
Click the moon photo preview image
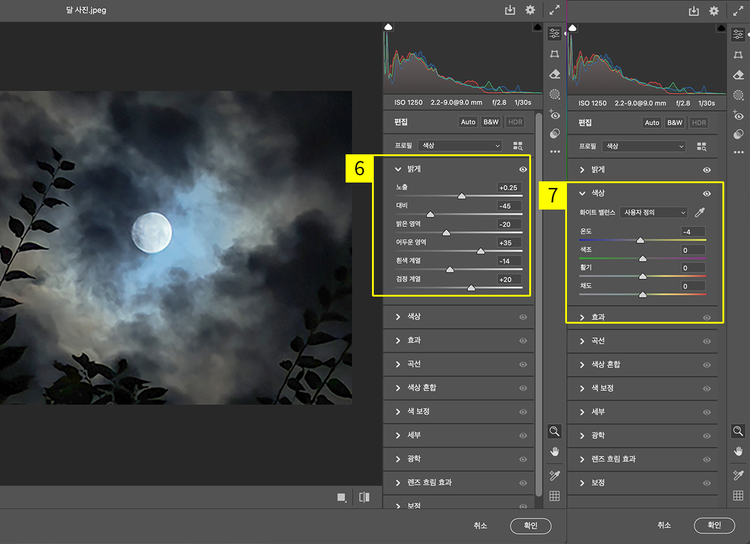coord(176,247)
